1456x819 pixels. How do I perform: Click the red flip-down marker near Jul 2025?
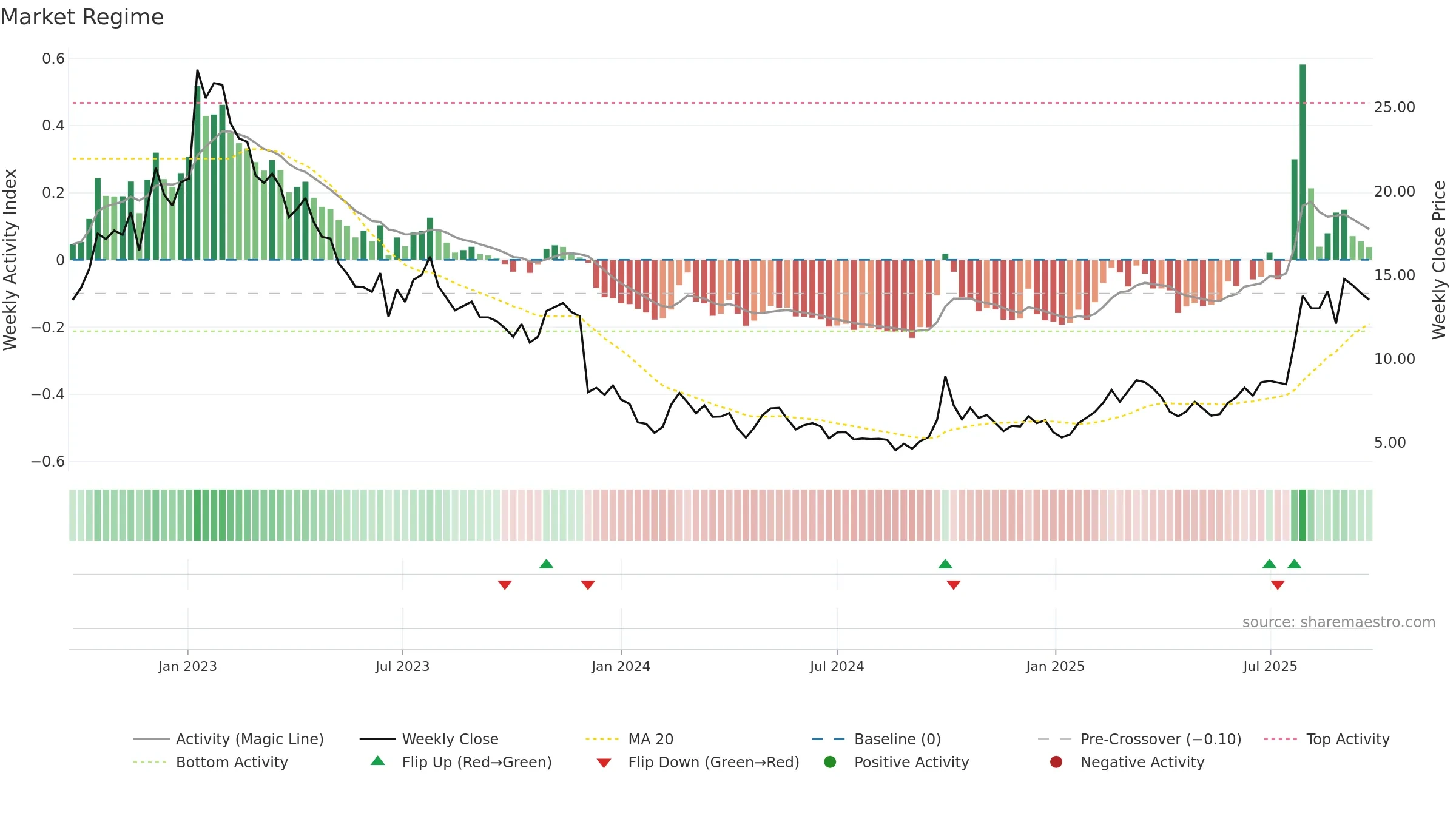[1278, 585]
